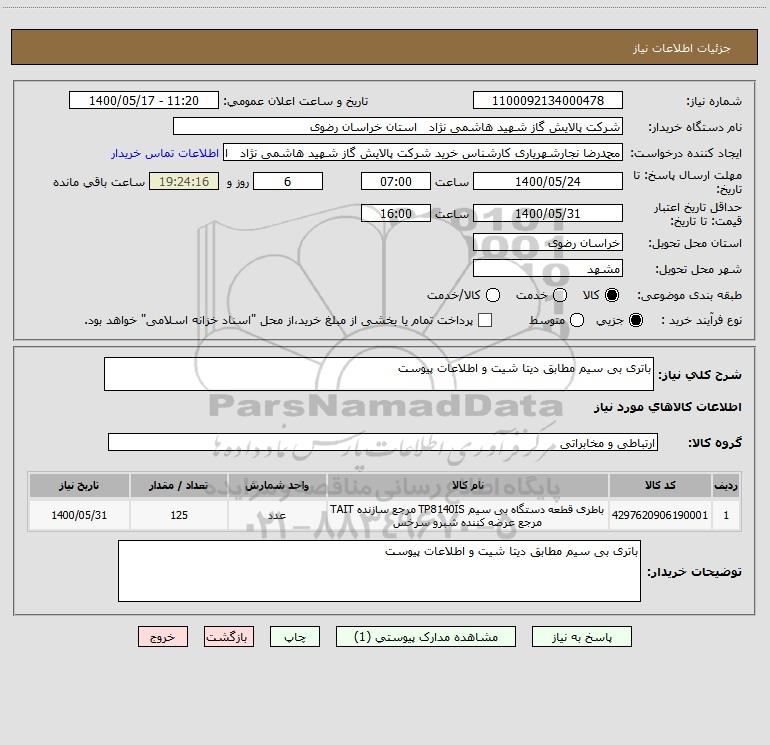This screenshot has width=770, height=745.
Task: Select product code 429762090619​0001 cell
Action: click(x=660, y=515)
